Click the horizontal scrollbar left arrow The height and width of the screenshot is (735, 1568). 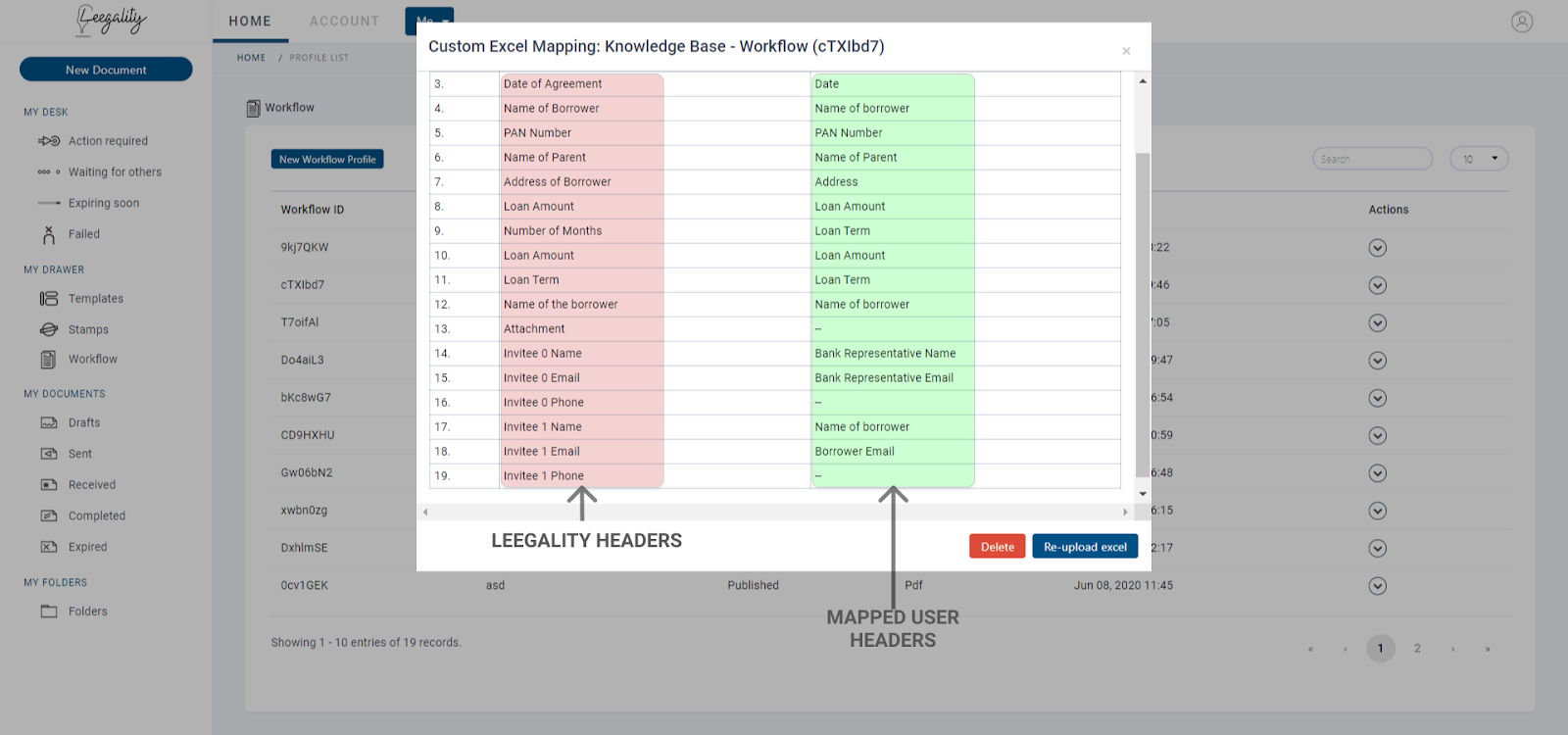(425, 512)
